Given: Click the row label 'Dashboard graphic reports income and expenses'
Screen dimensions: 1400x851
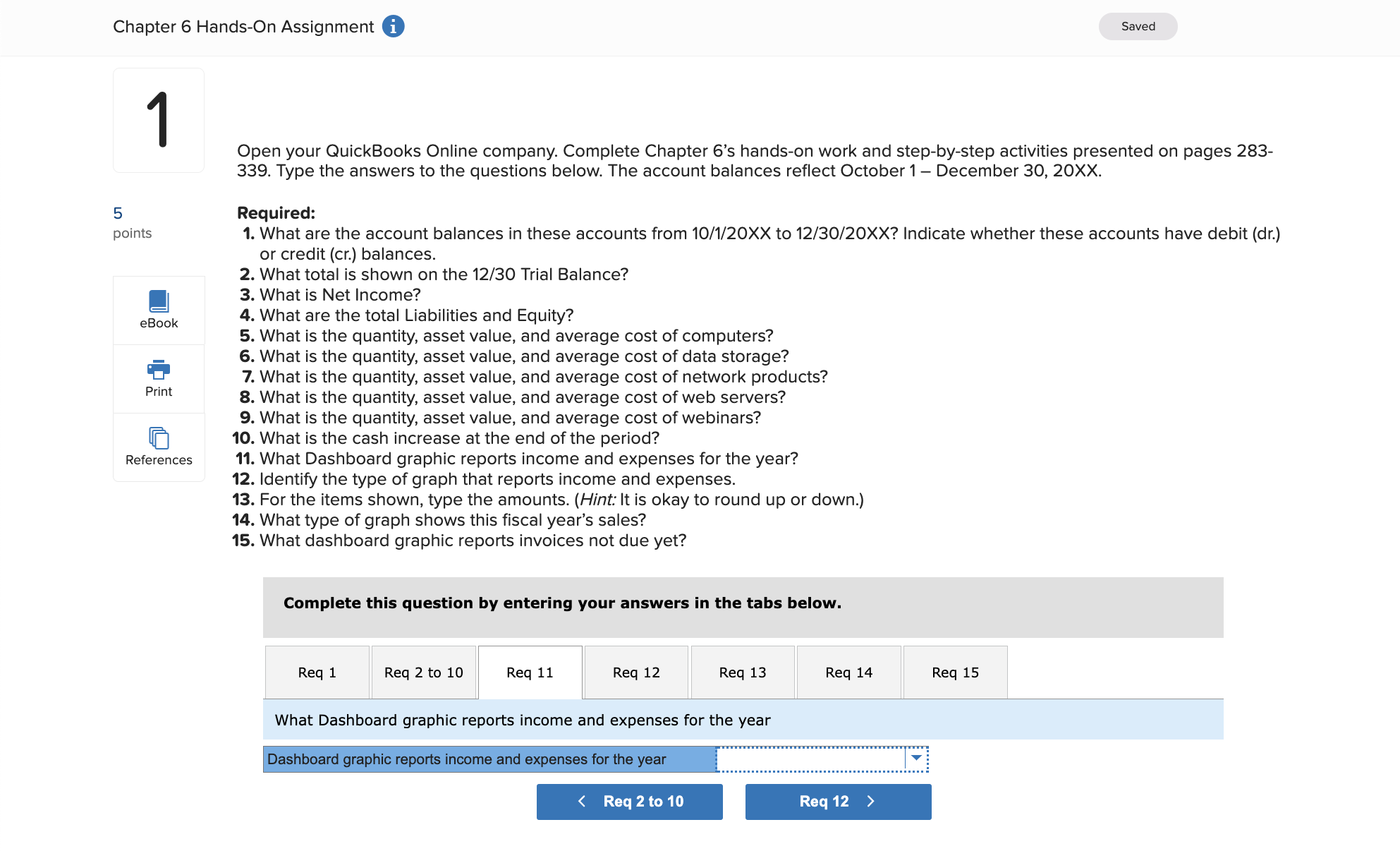Looking at the screenshot, I should point(489,759).
